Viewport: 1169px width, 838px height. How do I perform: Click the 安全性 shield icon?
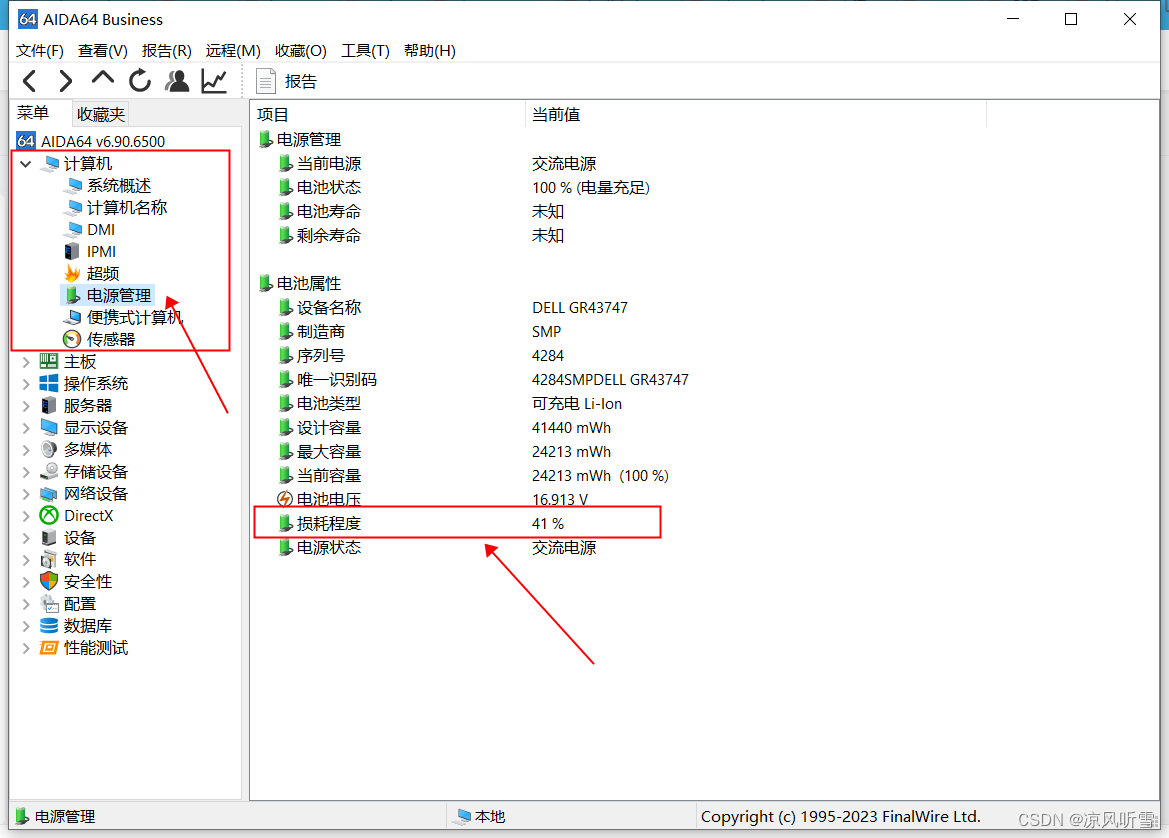[48, 581]
